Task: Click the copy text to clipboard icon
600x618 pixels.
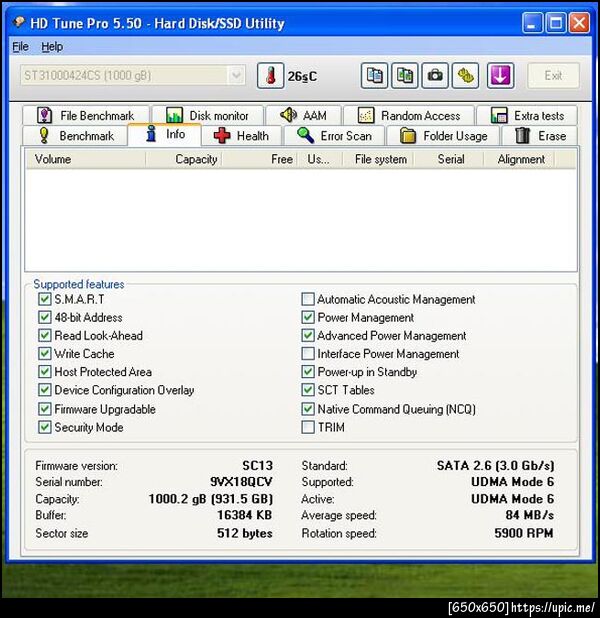Action: (x=374, y=75)
